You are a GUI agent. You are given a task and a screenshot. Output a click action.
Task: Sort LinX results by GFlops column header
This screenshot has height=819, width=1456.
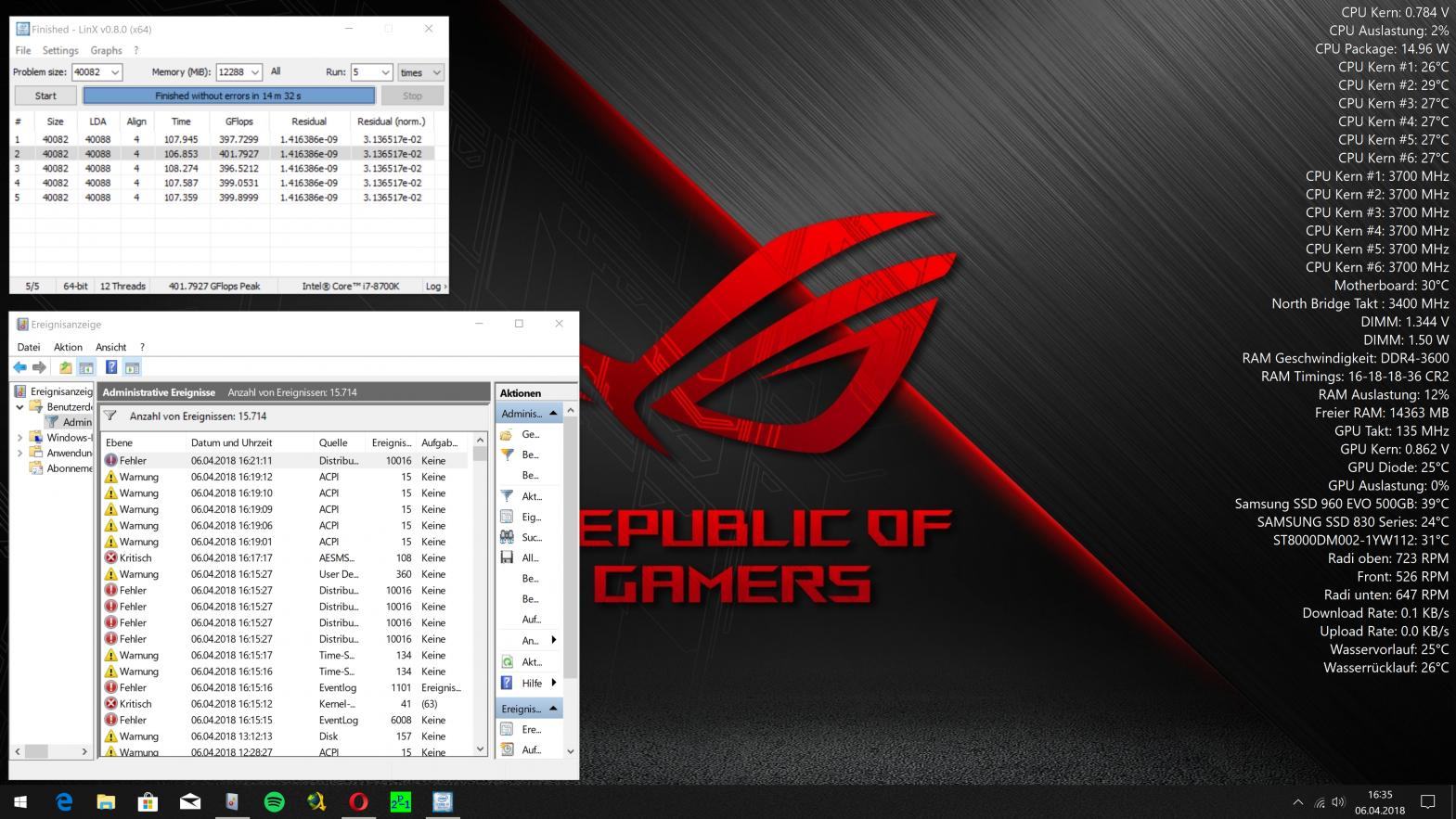[239, 122]
